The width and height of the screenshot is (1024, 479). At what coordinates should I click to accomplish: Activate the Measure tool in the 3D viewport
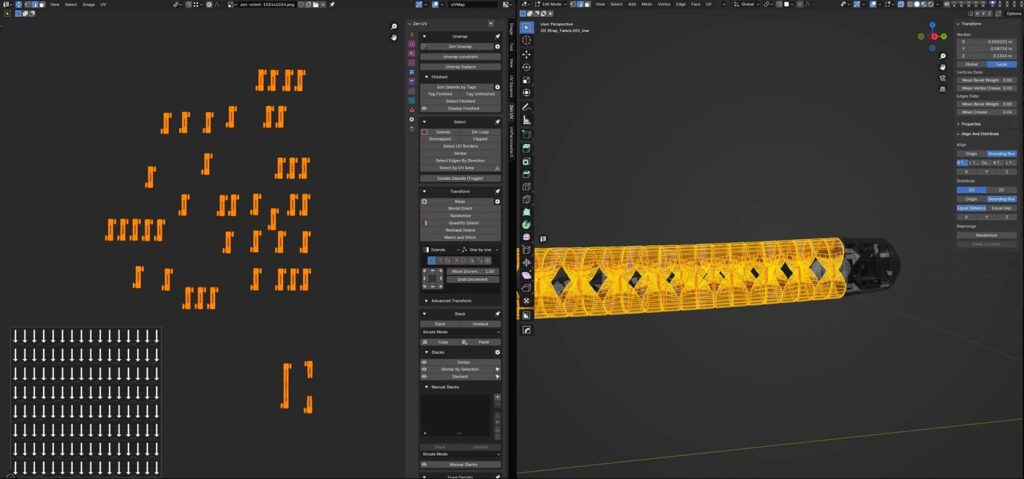(x=526, y=120)
